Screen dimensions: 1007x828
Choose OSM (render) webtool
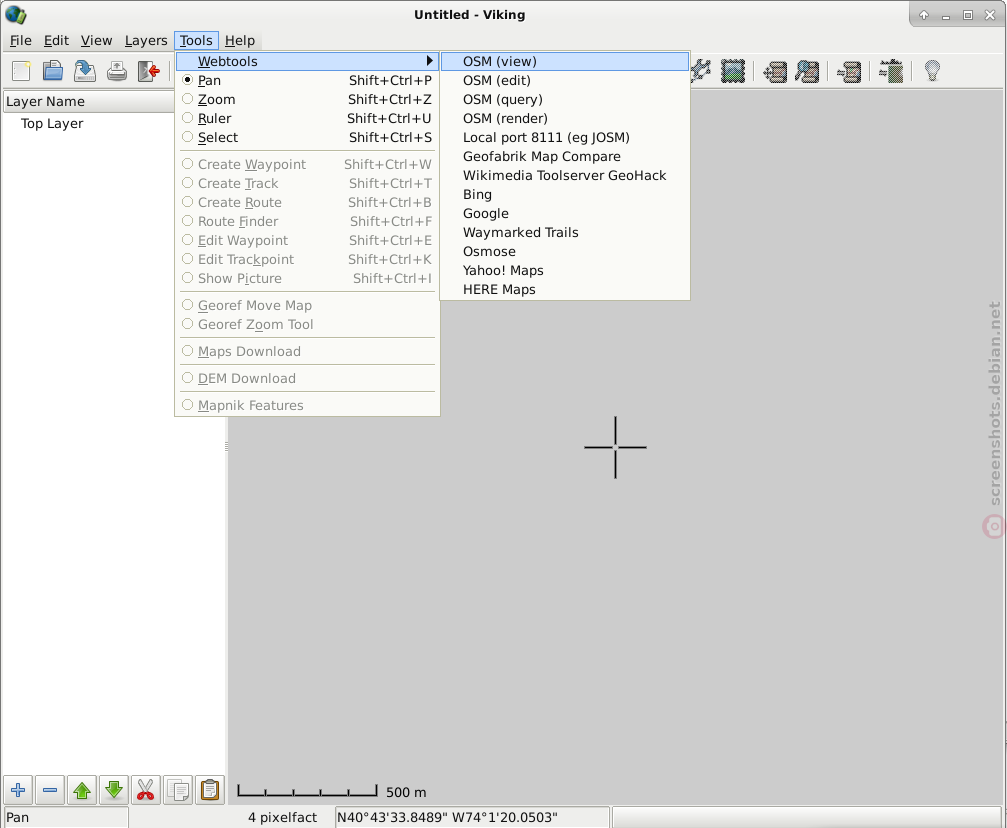click(x=565, y=118)
